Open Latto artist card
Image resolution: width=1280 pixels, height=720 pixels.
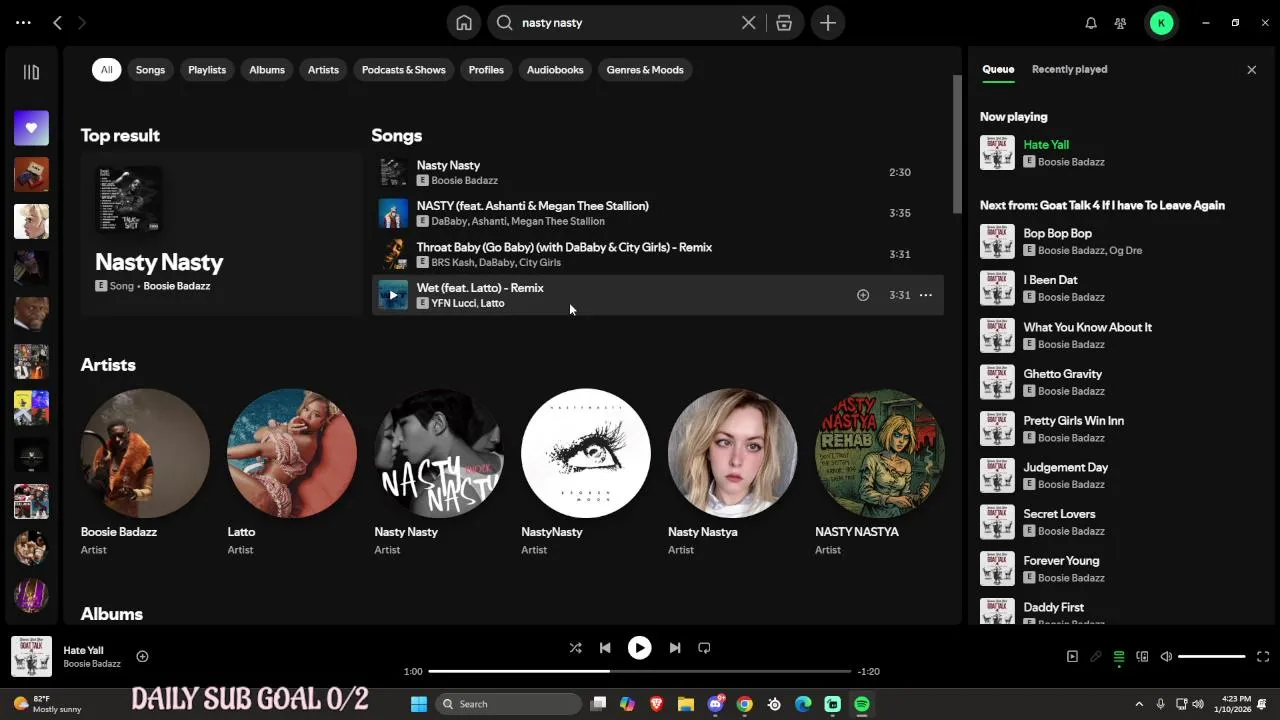tap(292, 472)
